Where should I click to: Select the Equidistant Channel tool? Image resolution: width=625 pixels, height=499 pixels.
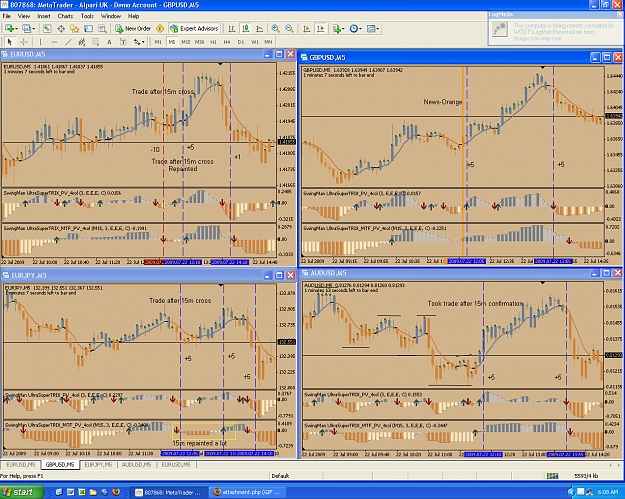[82, 42]
